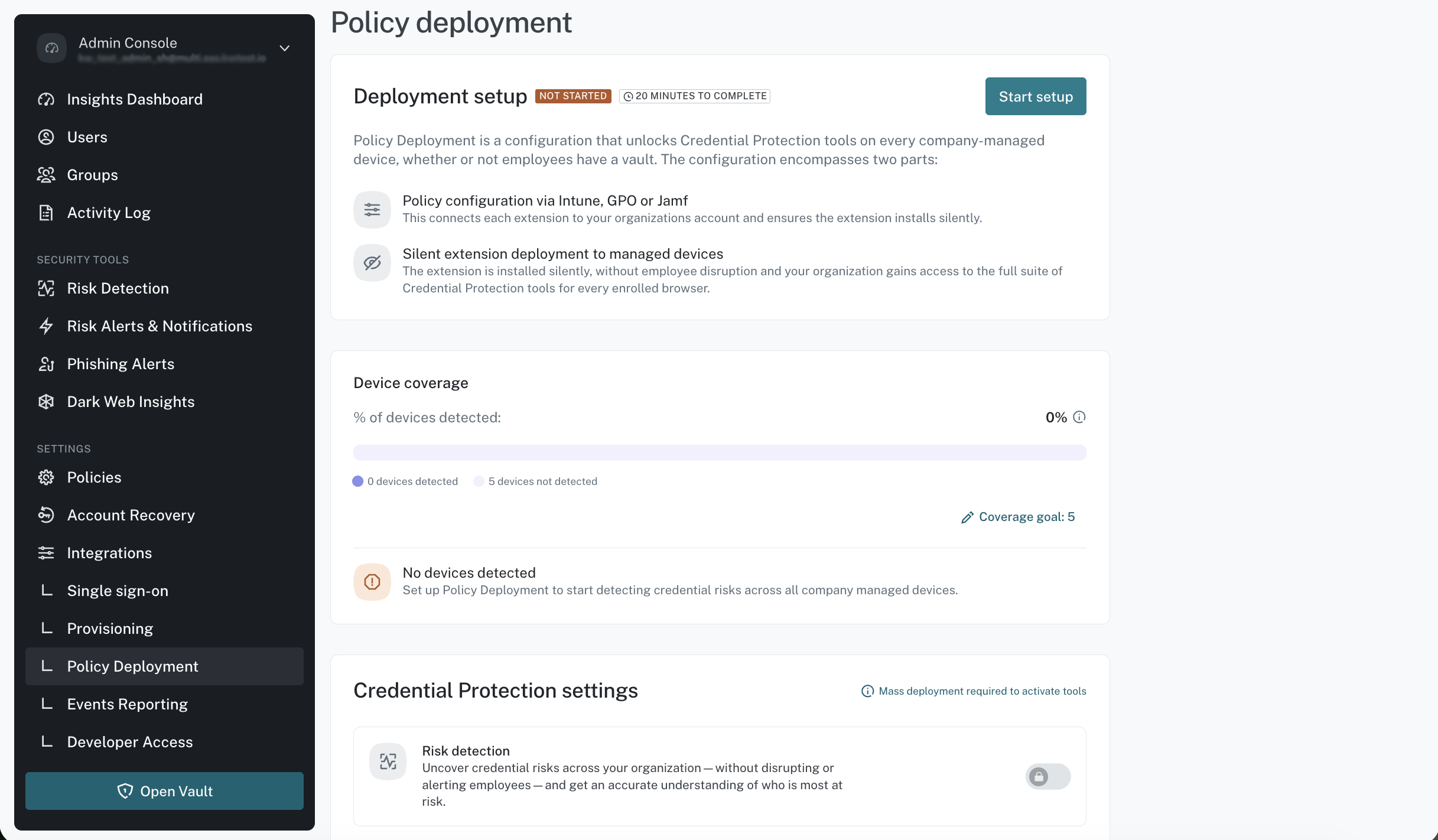Expand the Admin Console account chevron

(x=285, y=48)
